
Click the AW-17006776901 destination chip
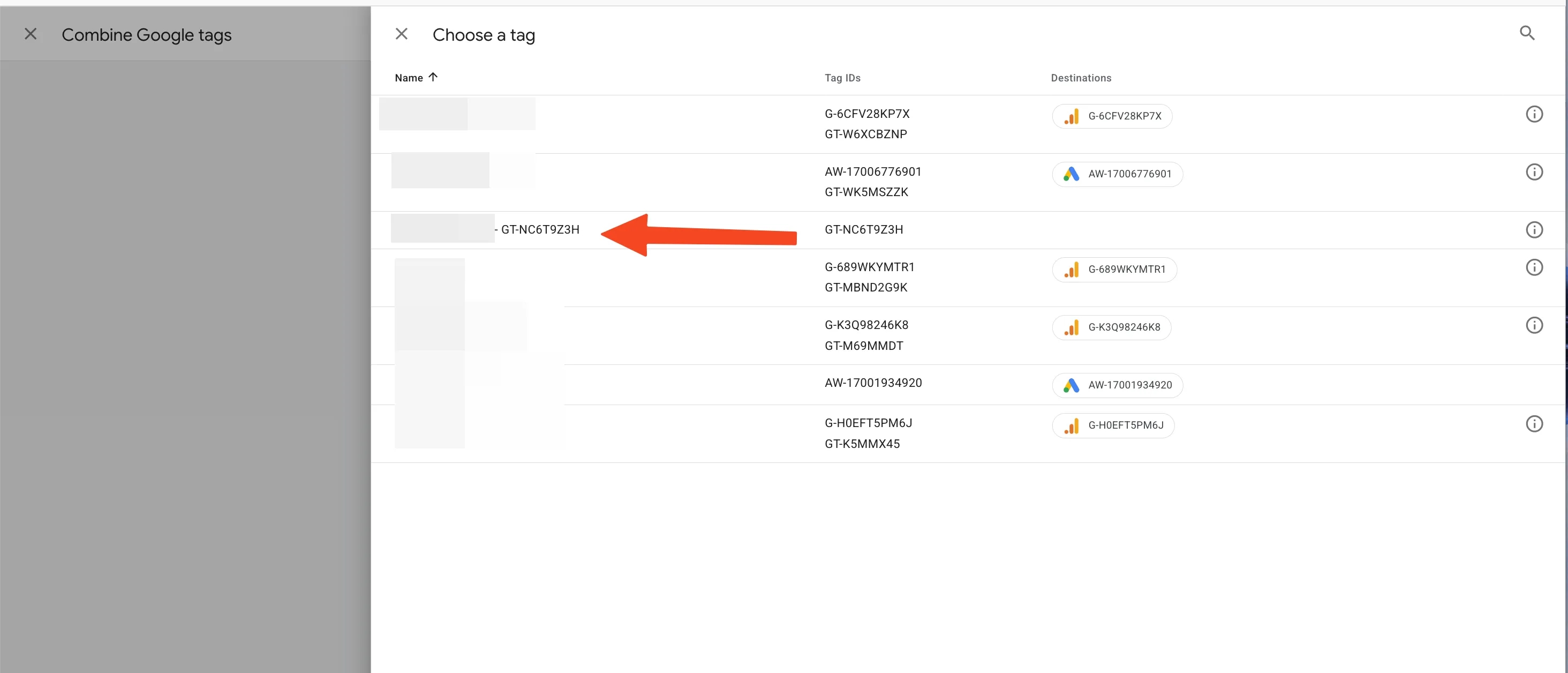1117,174
